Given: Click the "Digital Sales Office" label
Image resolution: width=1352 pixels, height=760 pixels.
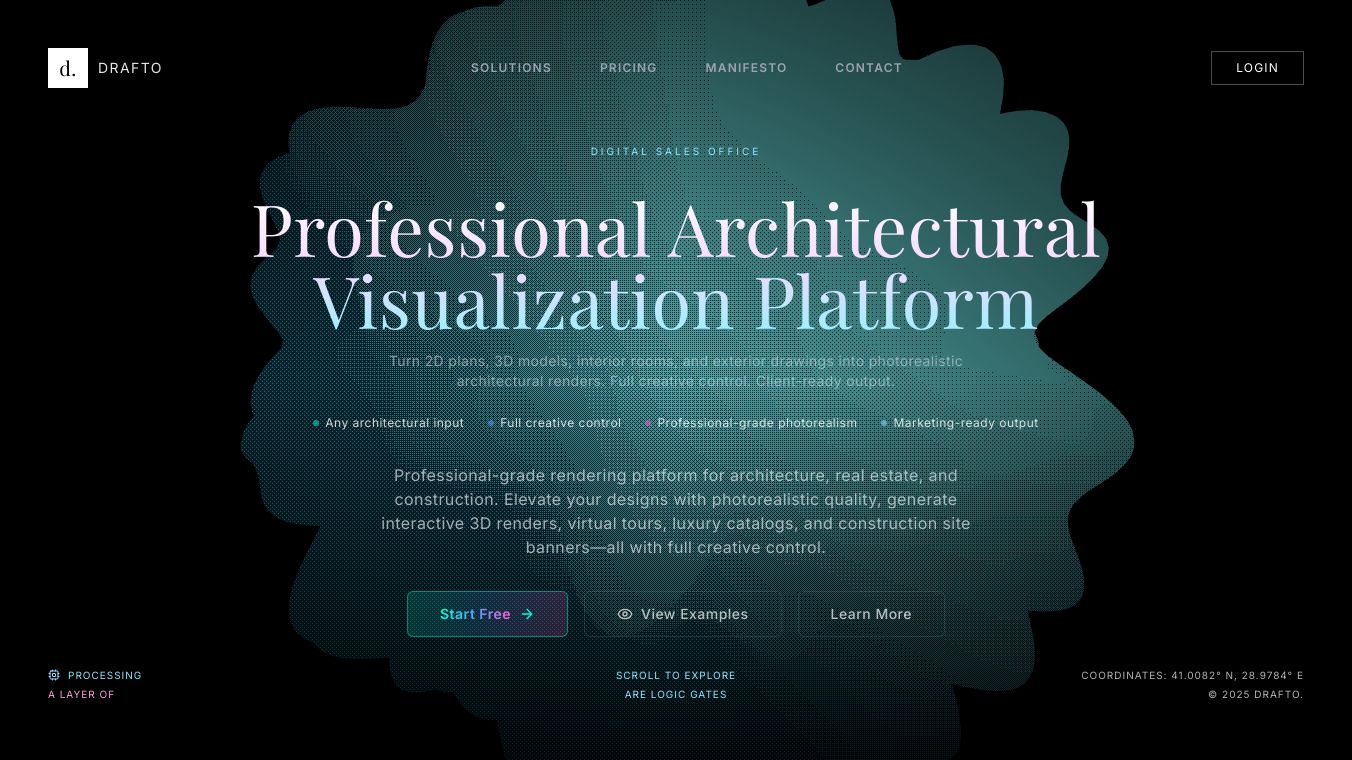Looking at the screenshot, I should [676, 152].
